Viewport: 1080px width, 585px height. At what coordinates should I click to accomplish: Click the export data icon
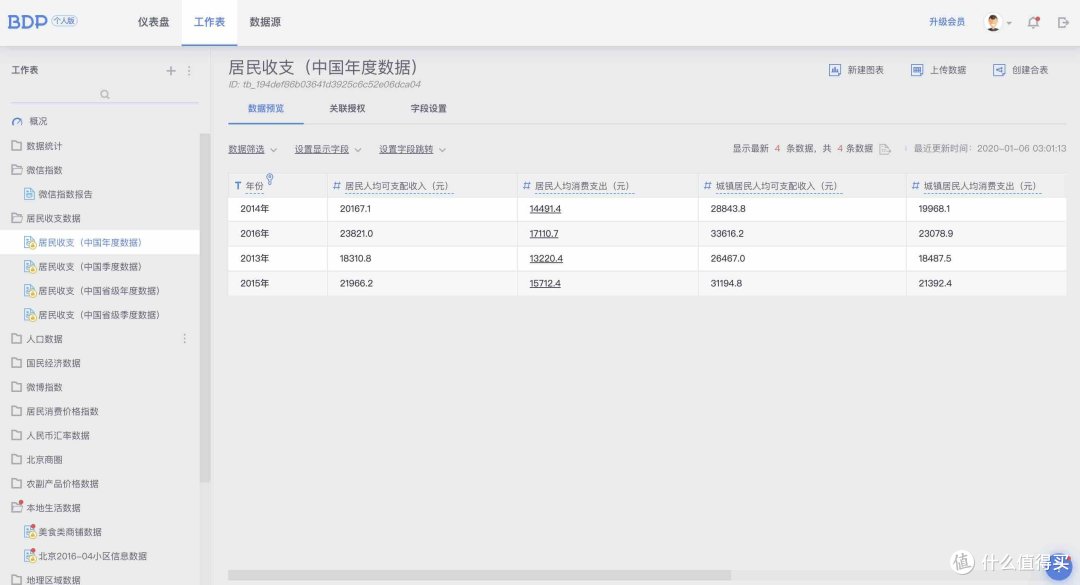click(x=885, y=150)
